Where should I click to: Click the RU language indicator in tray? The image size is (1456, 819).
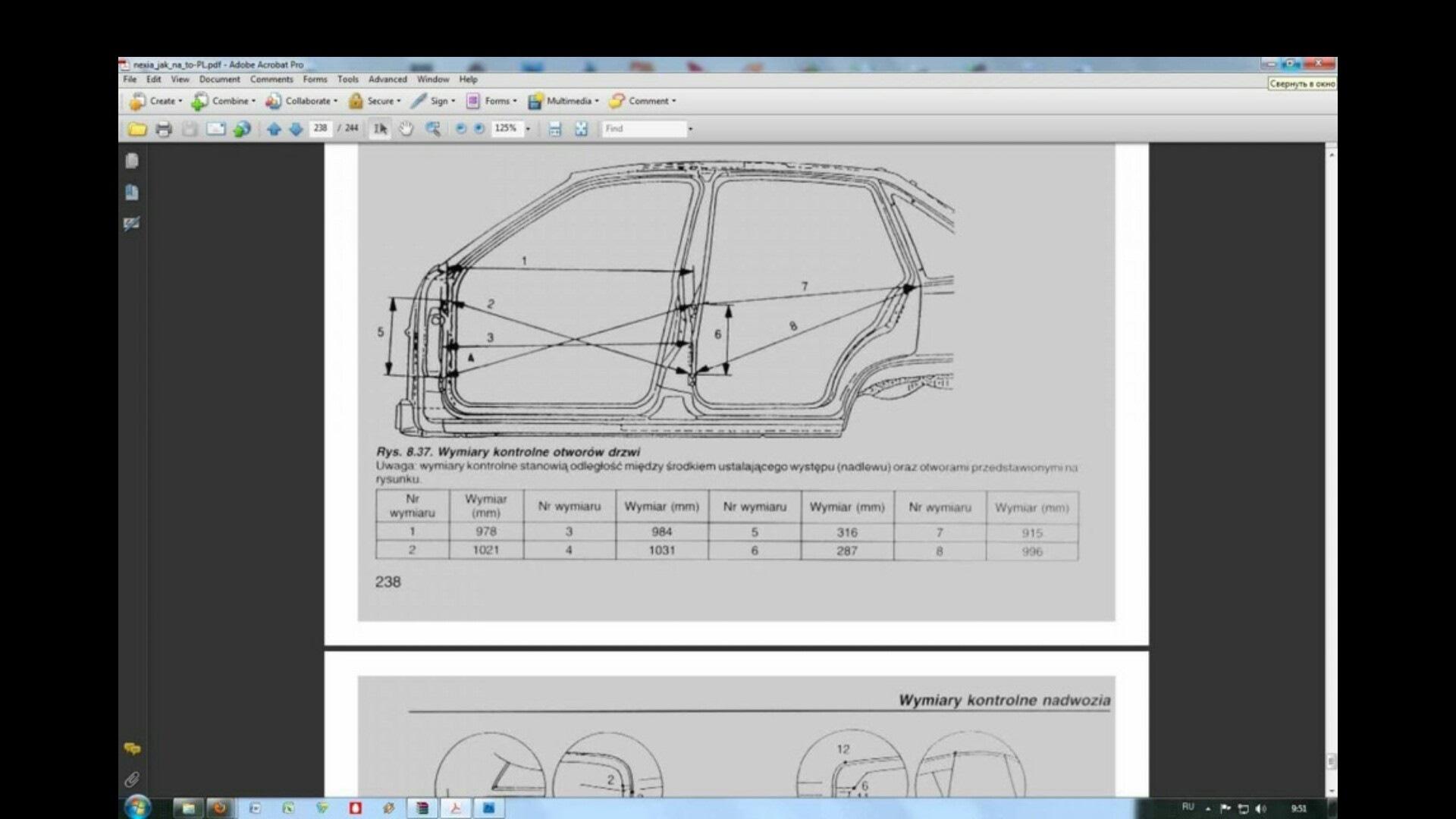pyautogui.click(x=1188, y=807)
